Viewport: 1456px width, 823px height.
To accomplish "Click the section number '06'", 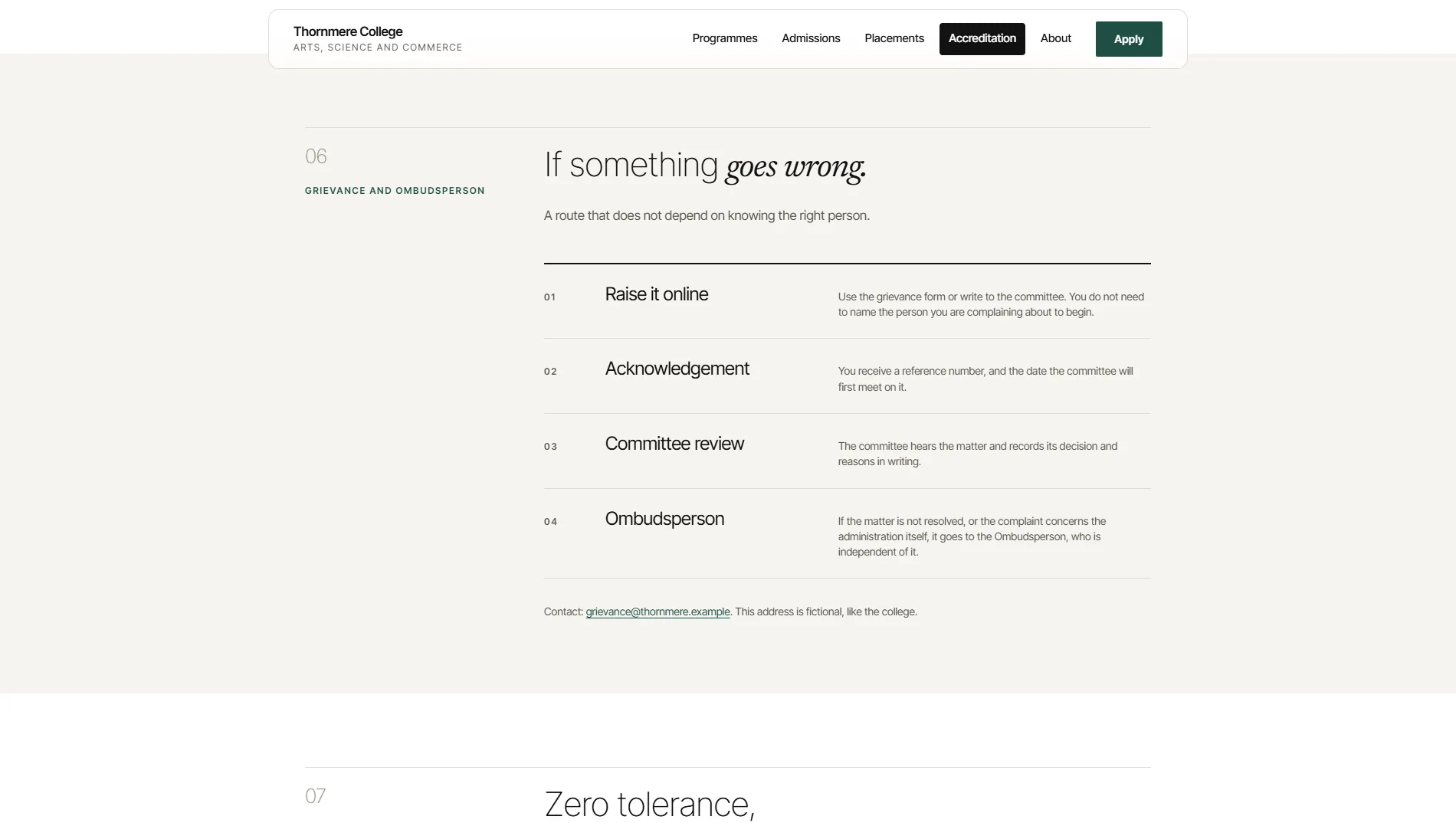I will [316, 156].
